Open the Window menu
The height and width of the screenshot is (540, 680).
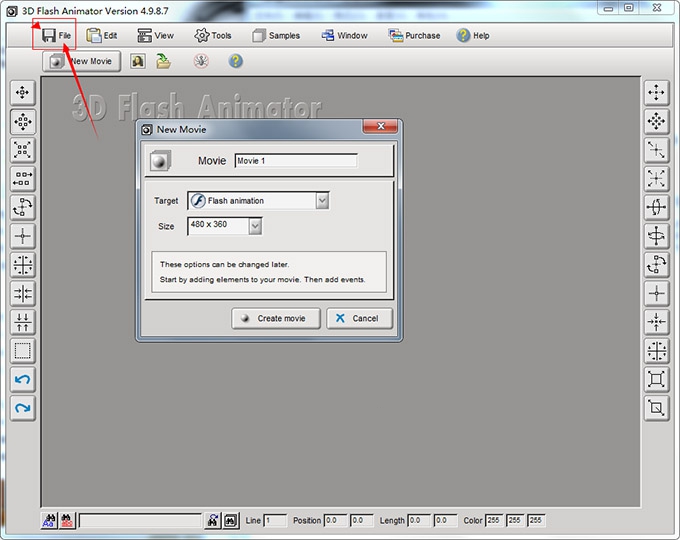click(x=344, y=36)
